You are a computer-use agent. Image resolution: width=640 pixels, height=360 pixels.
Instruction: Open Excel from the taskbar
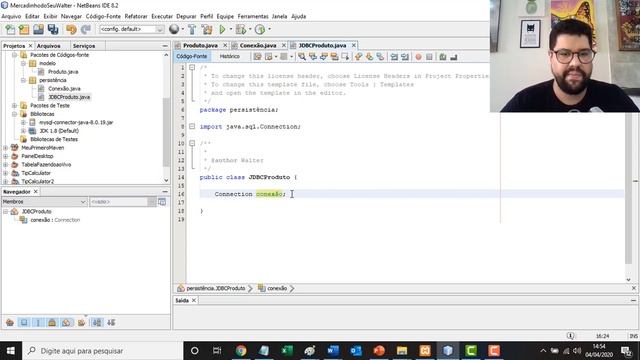coord(287,351)
